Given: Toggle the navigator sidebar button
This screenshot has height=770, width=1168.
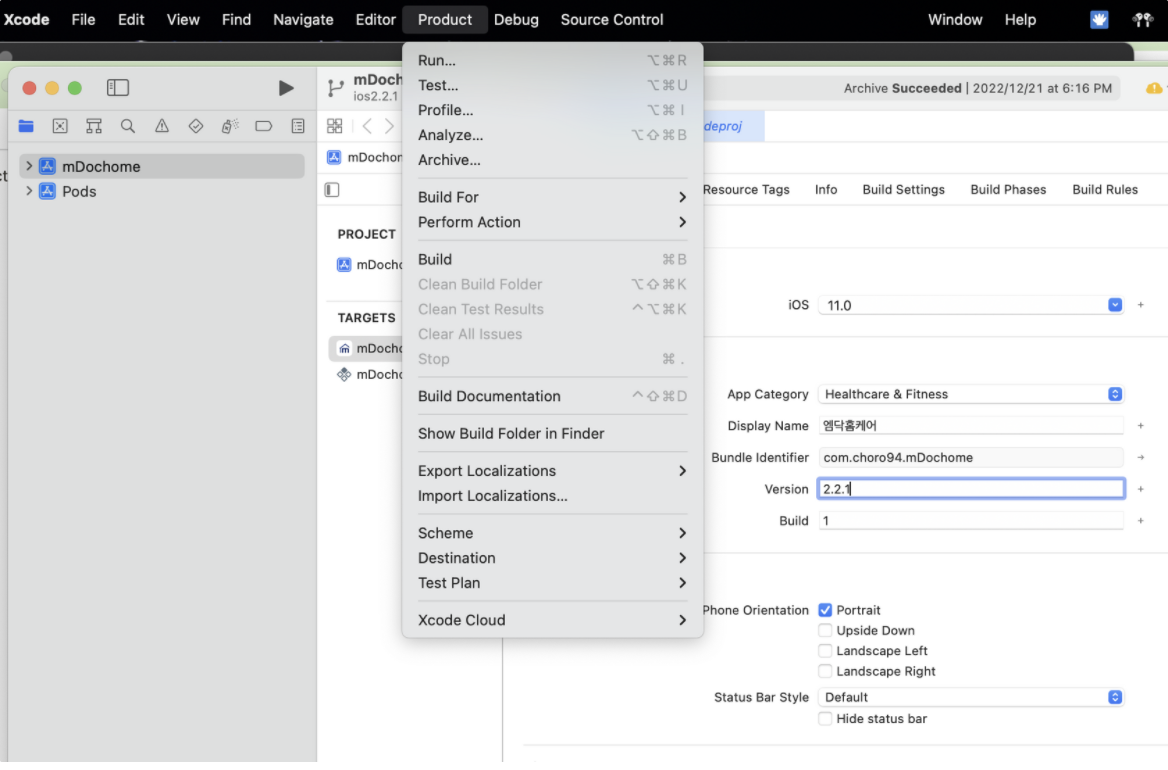Looking at the screenshot, I should point(118,88).
